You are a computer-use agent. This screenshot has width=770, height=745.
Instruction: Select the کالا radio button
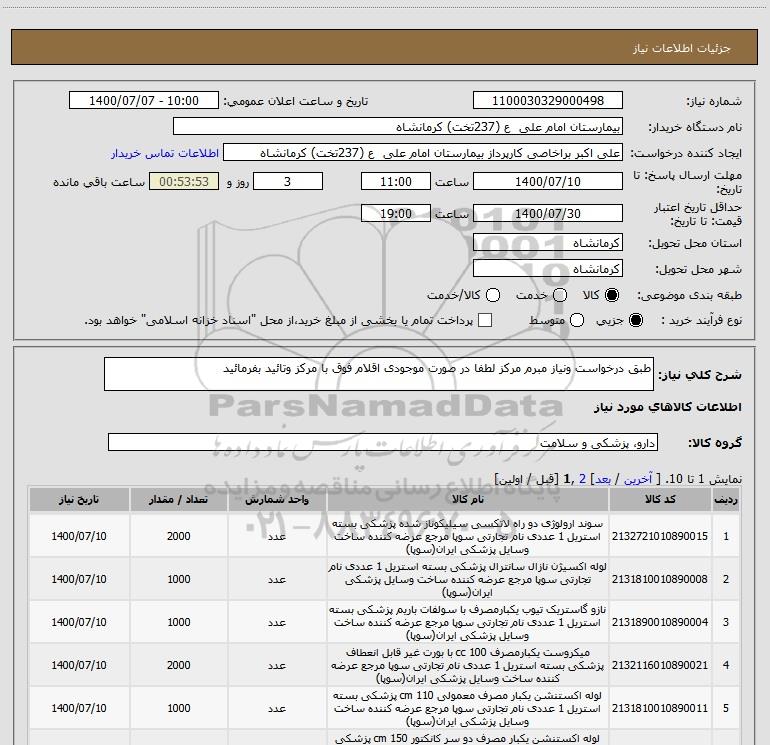pyautogui.click(x=612, y=295)
